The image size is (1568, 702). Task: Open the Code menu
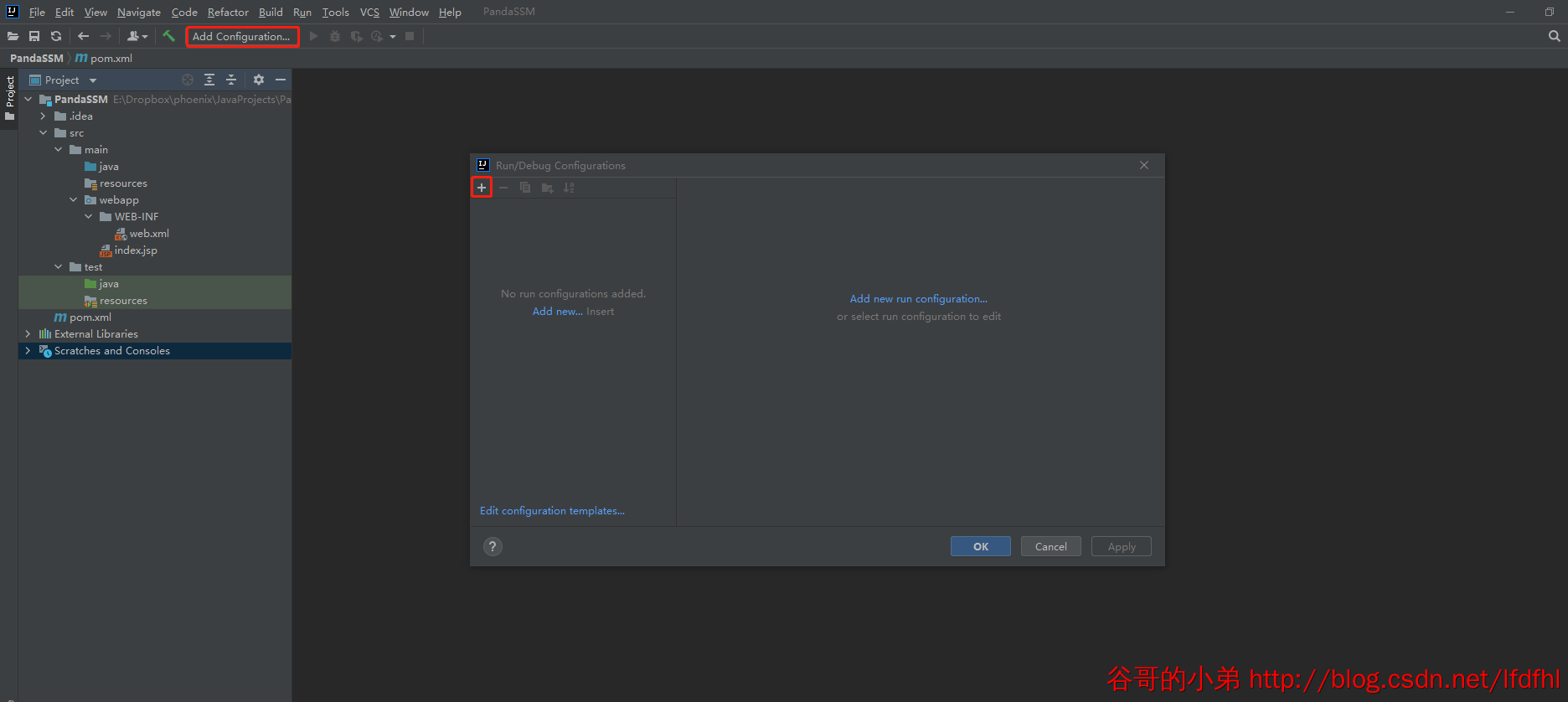(x=184, y=12)
